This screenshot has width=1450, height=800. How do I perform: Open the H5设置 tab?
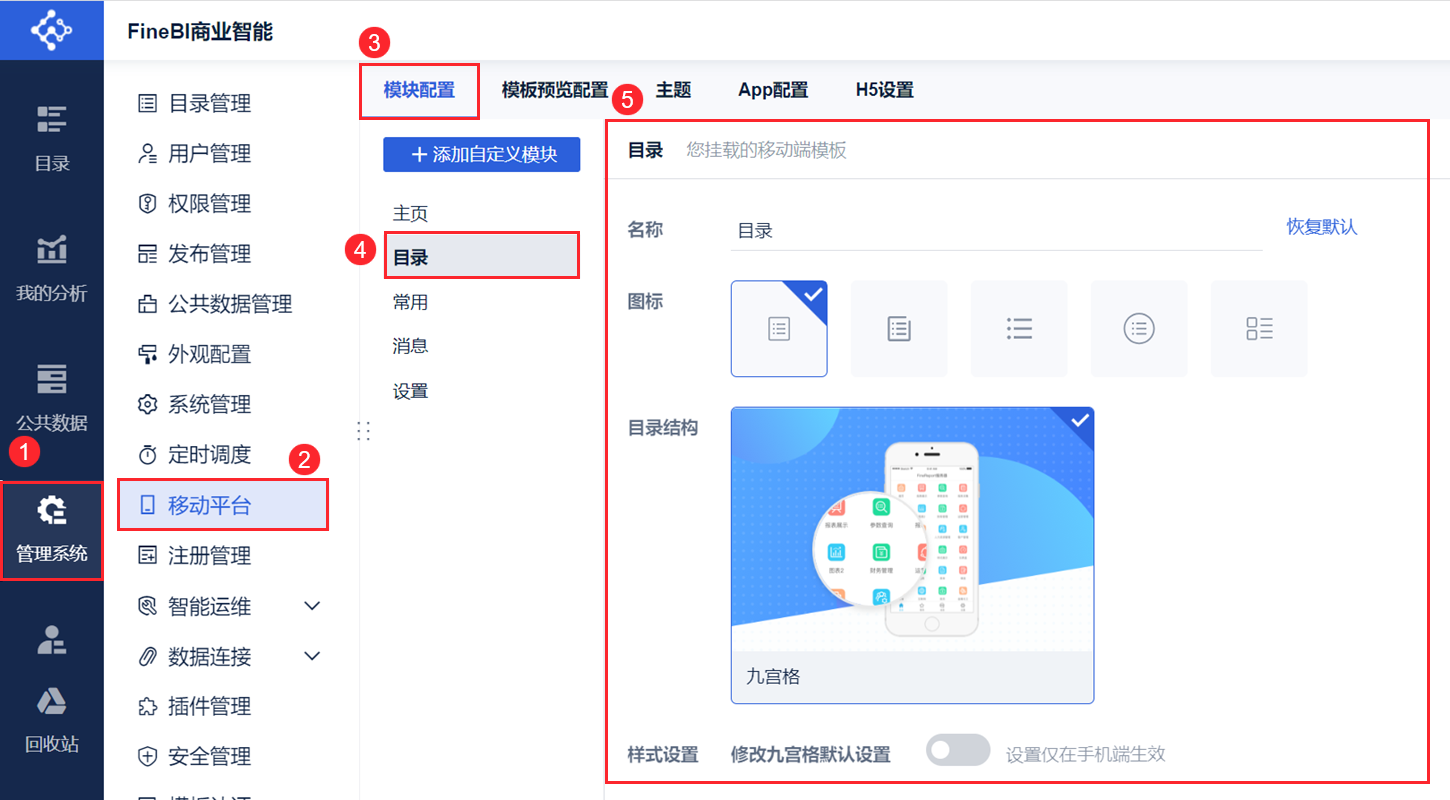[884, 89]
